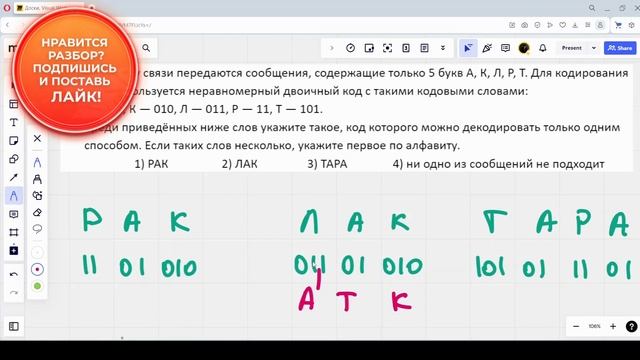
Task: Click answer option 2) ЛАК
Action: [x=240, y=164]
